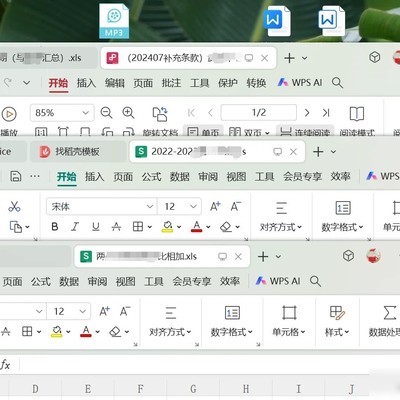
Task: Open 对齐方式 menu in middle window
Action: (x=281, y=217)
